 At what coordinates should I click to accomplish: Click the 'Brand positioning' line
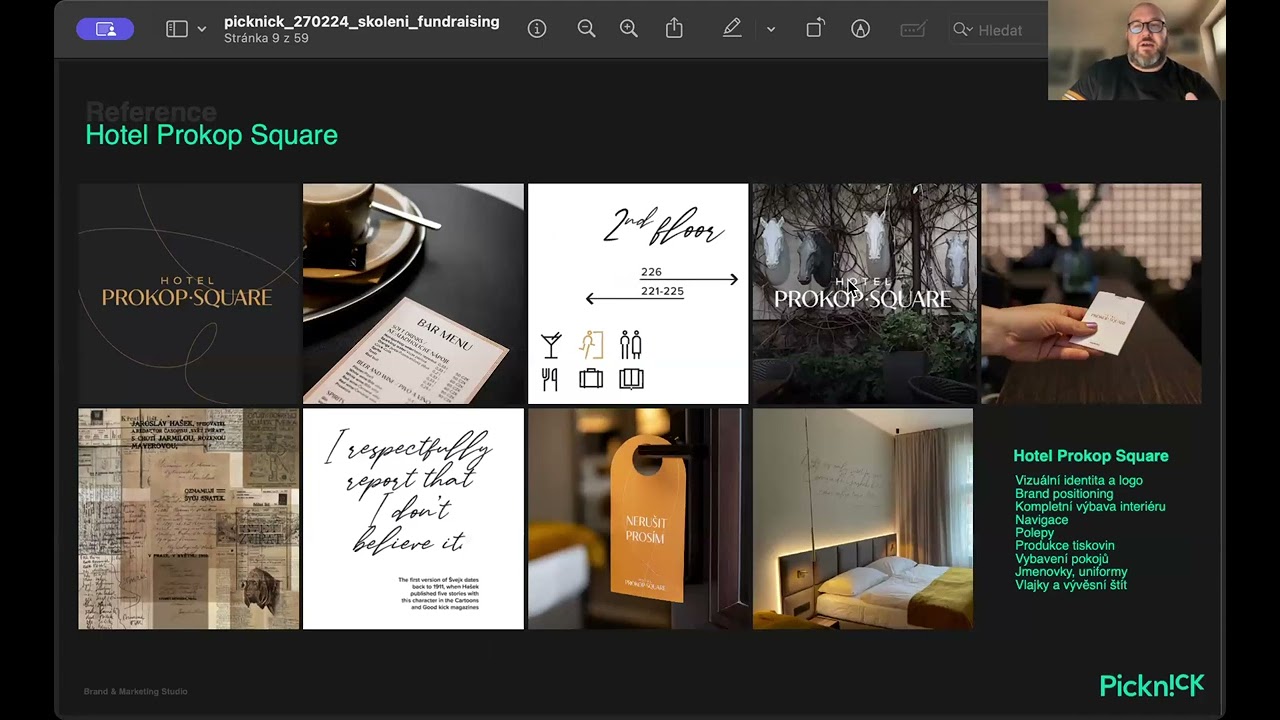(1064, 494)
